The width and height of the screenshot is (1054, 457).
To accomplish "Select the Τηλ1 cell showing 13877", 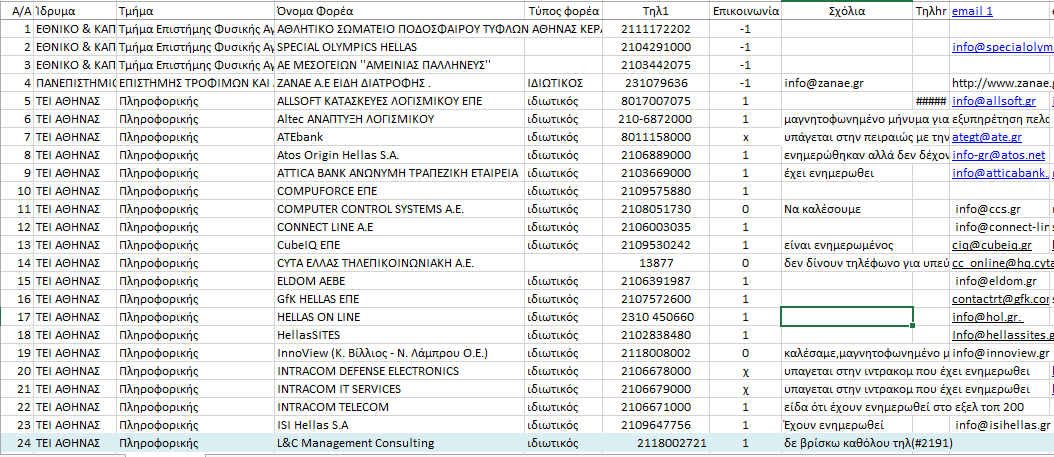I will 657,263.
